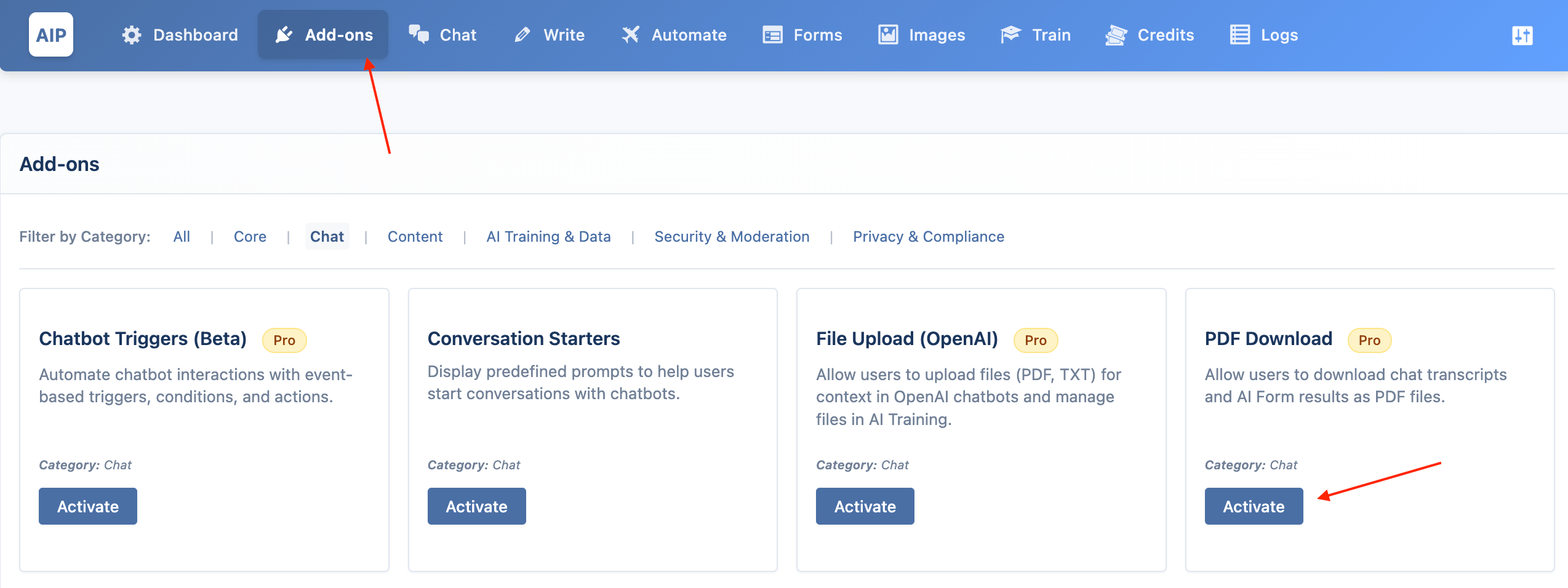Click the Train graduation cap icon
This screenshot has width=1568, height=588.
[1011, 35]
